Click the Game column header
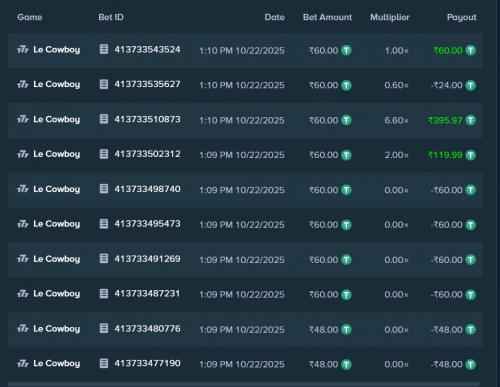500x387 pixels. click(30, 17)
